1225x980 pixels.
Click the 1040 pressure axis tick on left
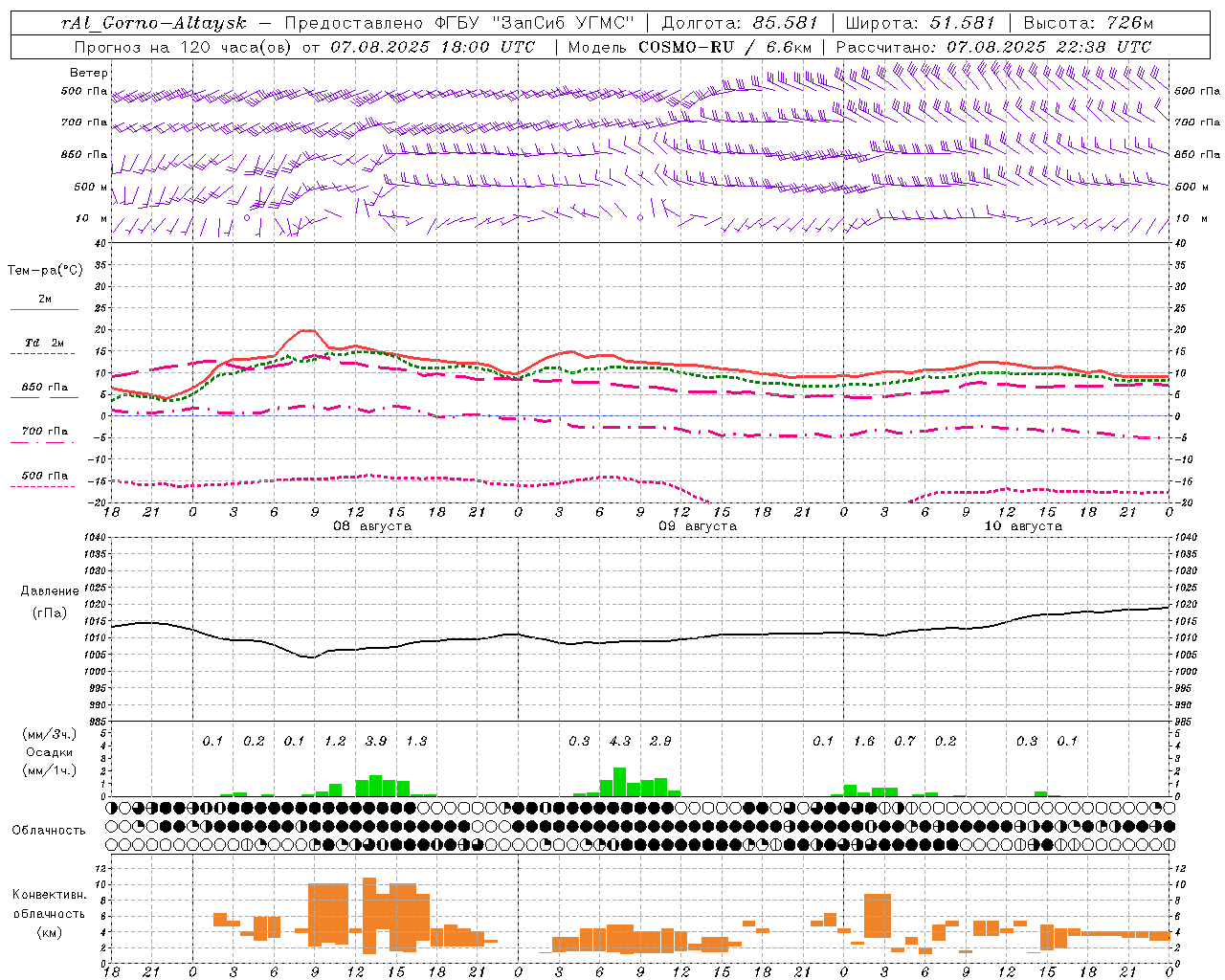click(x=96, y=538)
